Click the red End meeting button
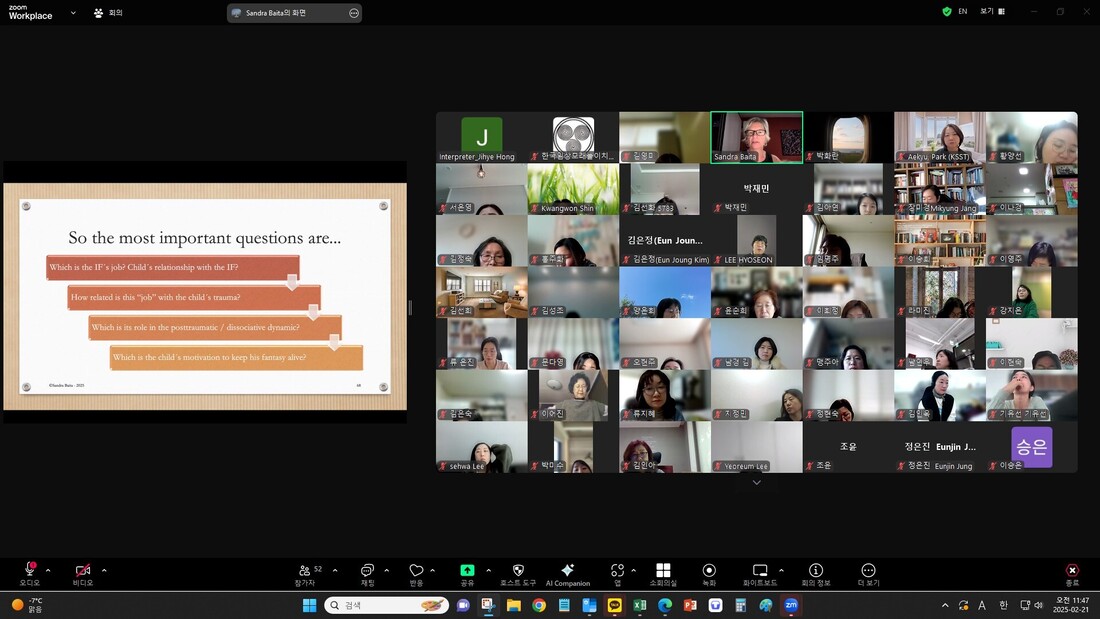1100x619 pixels. coord(1072,571)
